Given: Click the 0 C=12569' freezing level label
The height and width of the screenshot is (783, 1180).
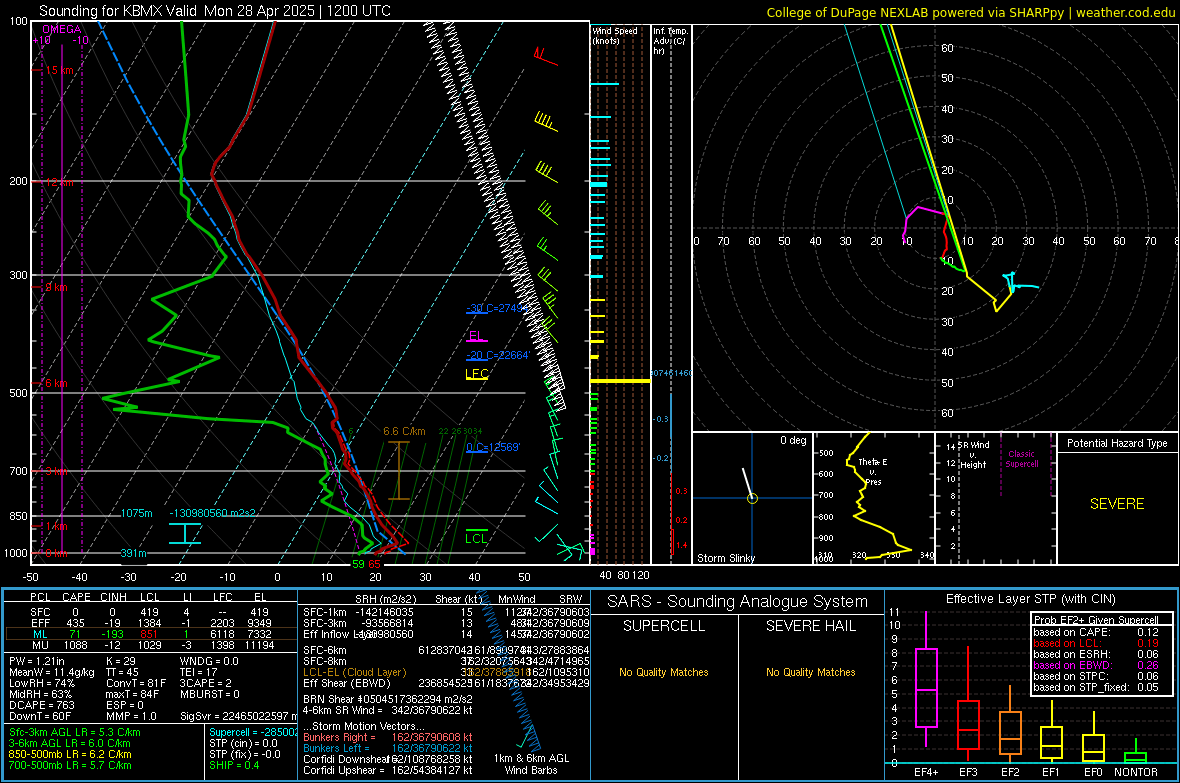Looking at the screenshot, I should point(493,447).
